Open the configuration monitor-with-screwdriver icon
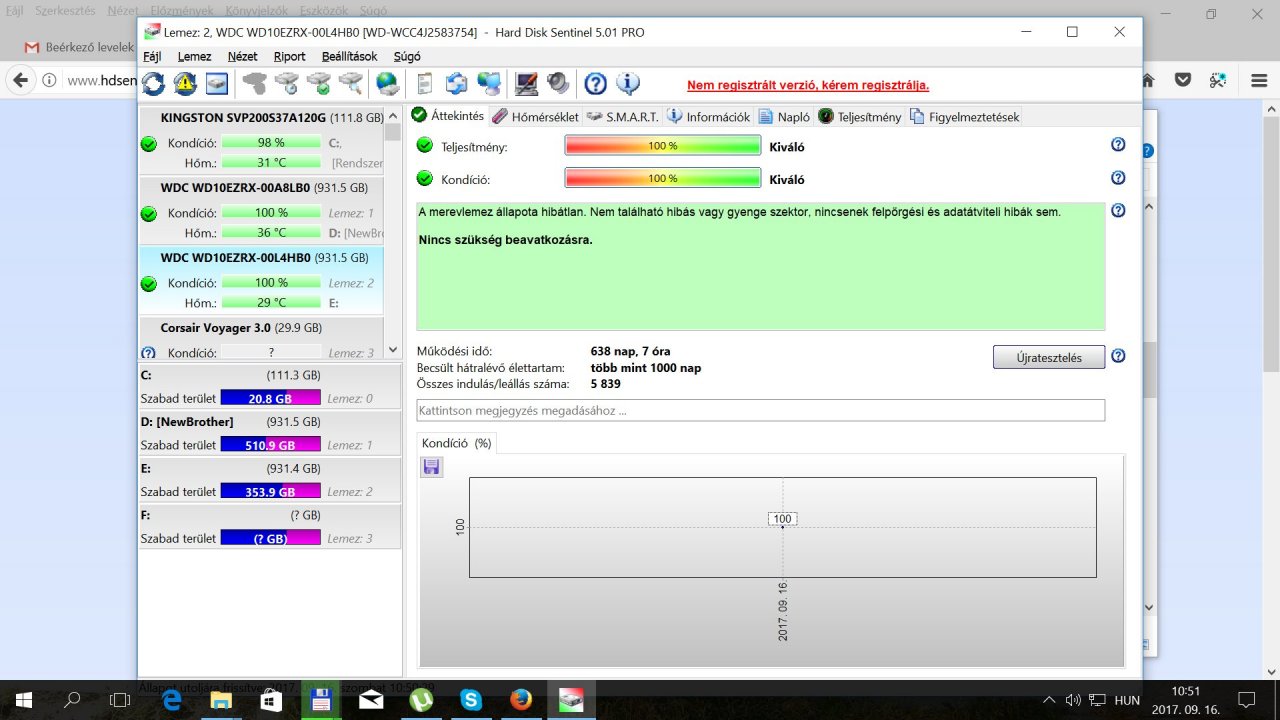The height and width of the screenshot is (720, 1280). click(526, 83)
